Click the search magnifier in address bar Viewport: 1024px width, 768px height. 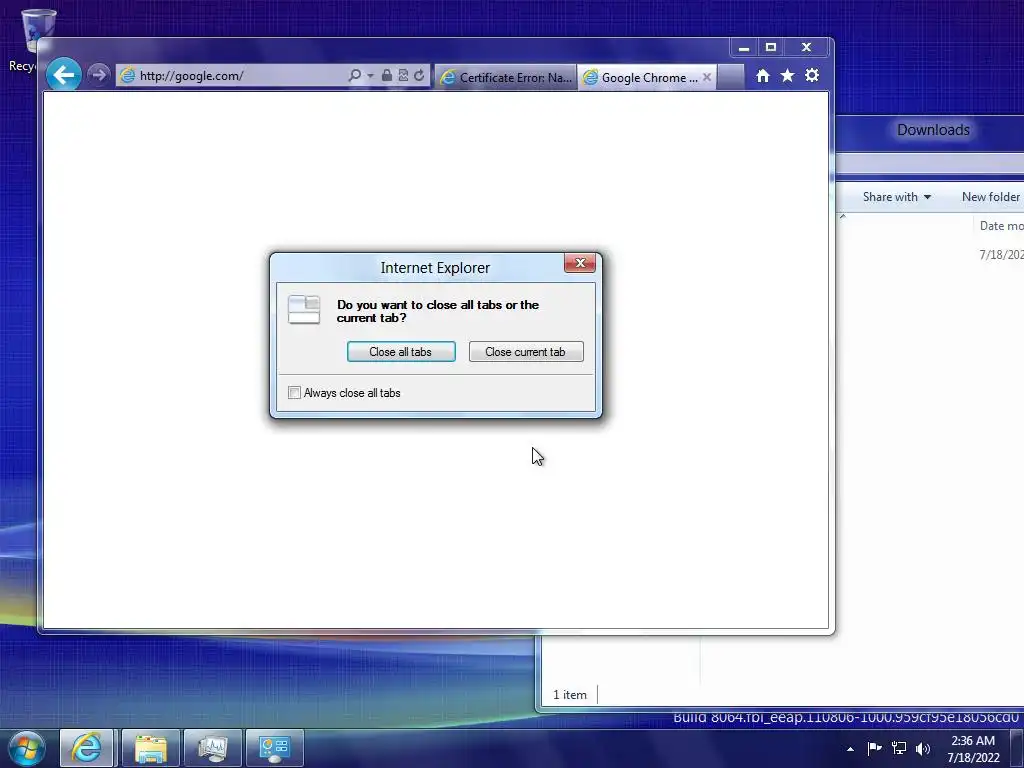tap(355, 76)
